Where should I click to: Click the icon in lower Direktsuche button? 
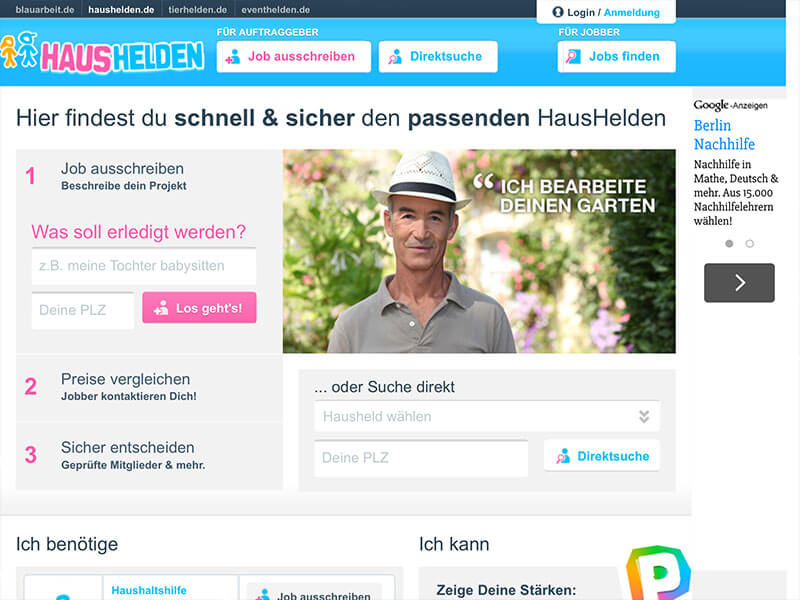pos(563,456)
